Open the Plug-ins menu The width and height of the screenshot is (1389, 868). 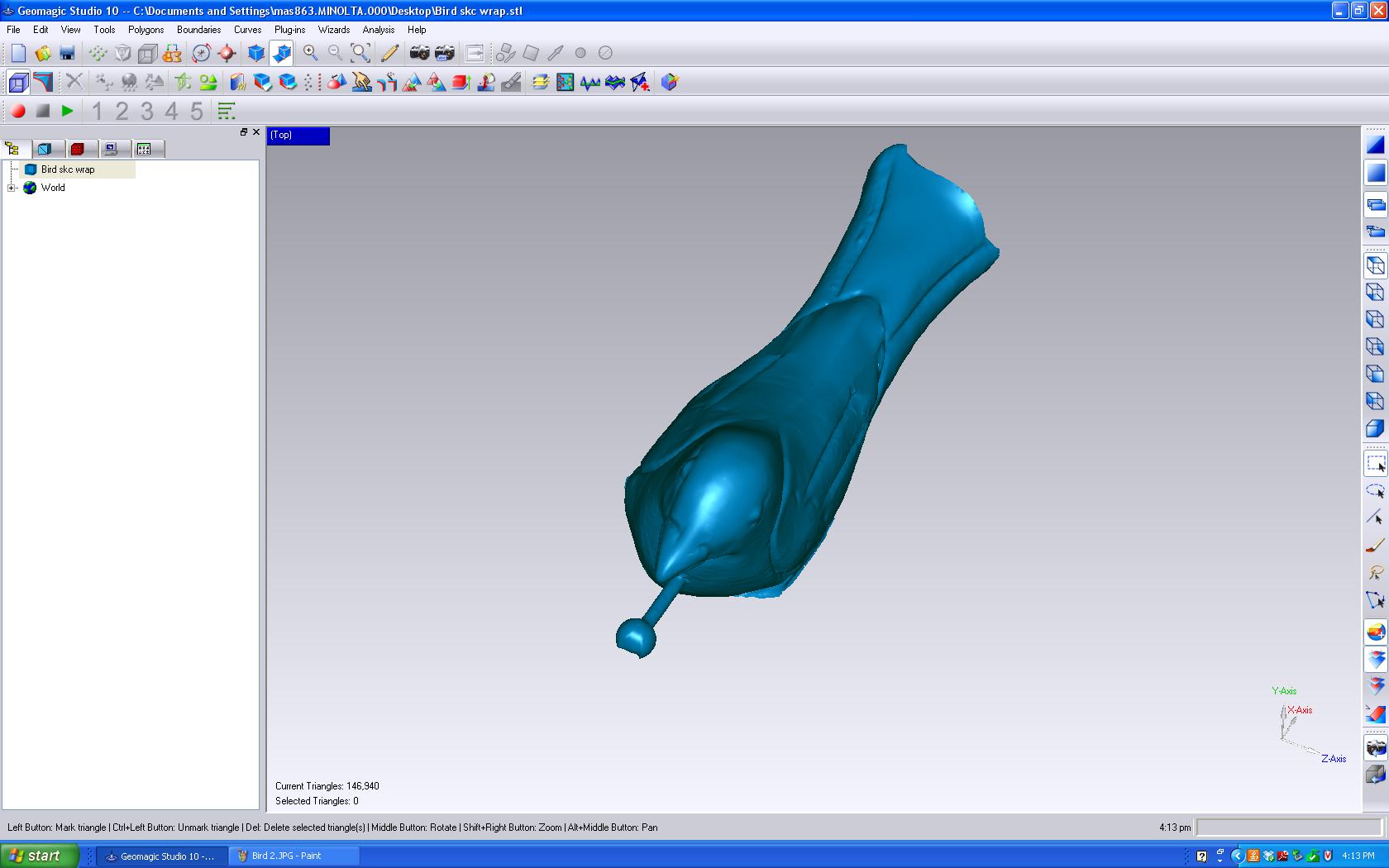(x=289, y=30)
